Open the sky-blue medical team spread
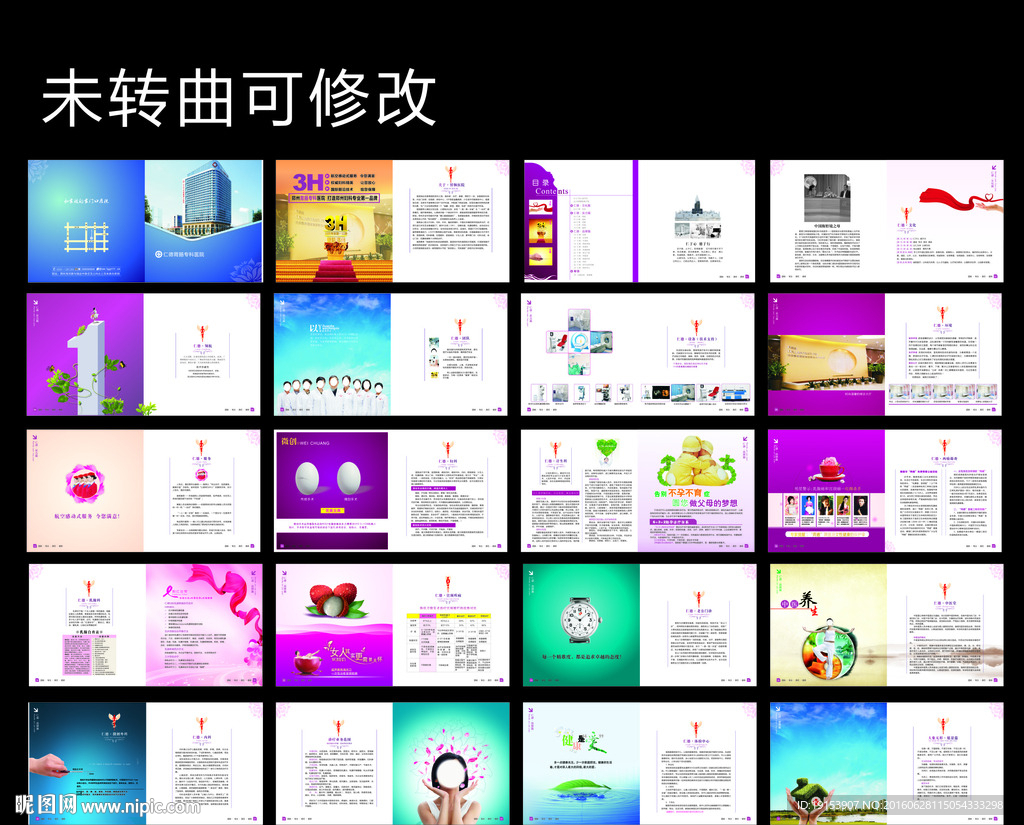The width and height of the screenshot is (1024, 825). pos(391,354)
